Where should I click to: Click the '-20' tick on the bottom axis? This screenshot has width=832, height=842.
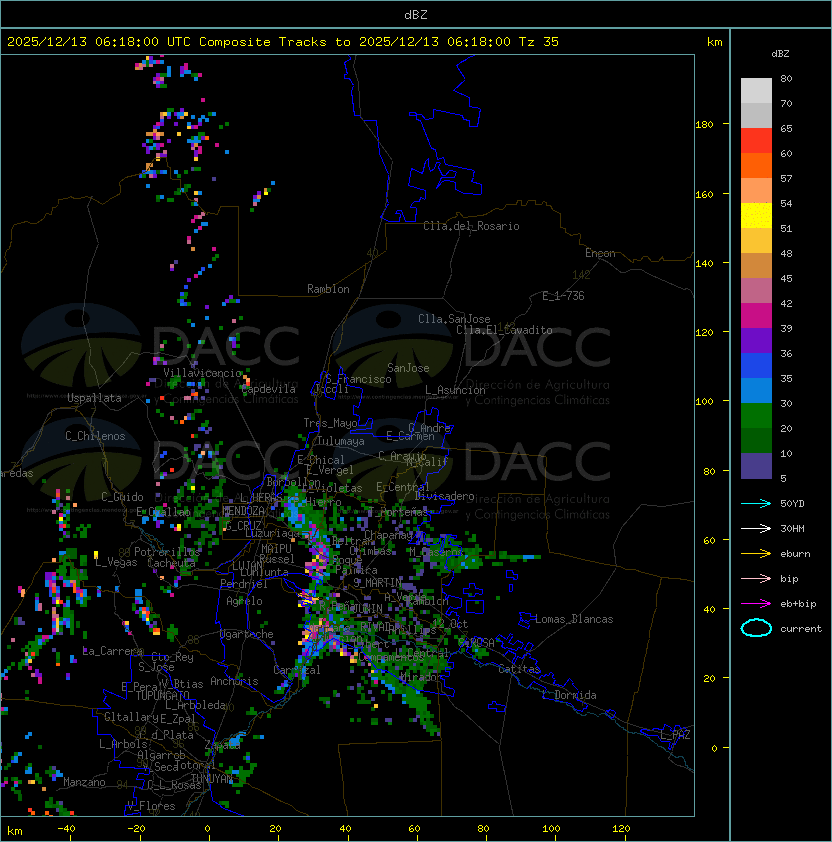tap(136, 829)
